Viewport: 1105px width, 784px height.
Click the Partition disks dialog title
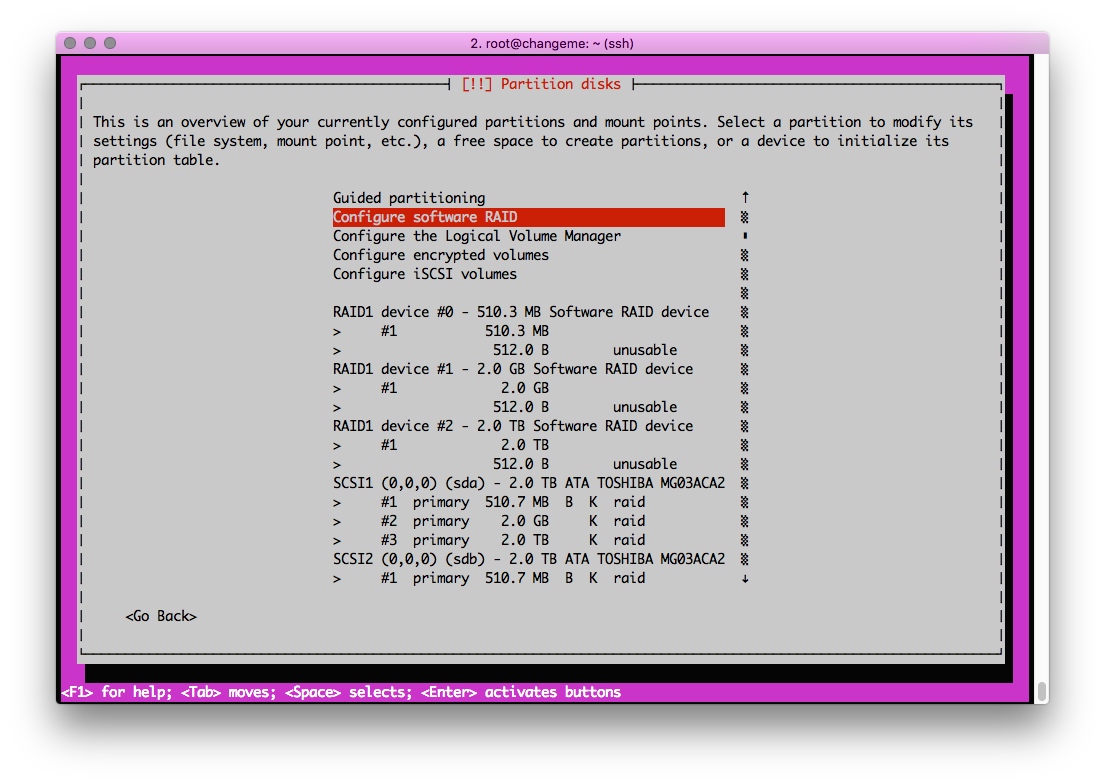[541, 85]
